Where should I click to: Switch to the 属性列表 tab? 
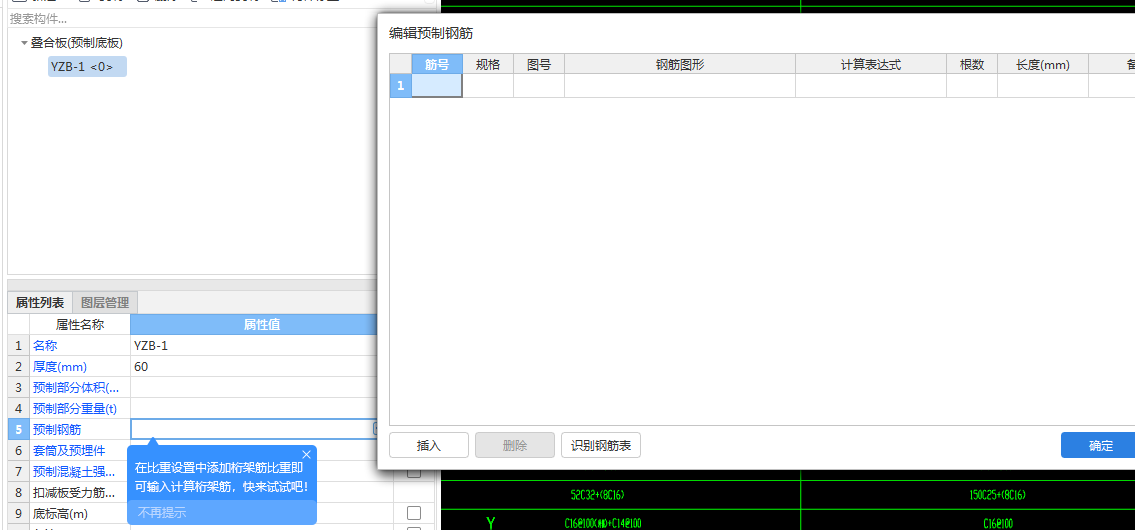click(40, 303)
